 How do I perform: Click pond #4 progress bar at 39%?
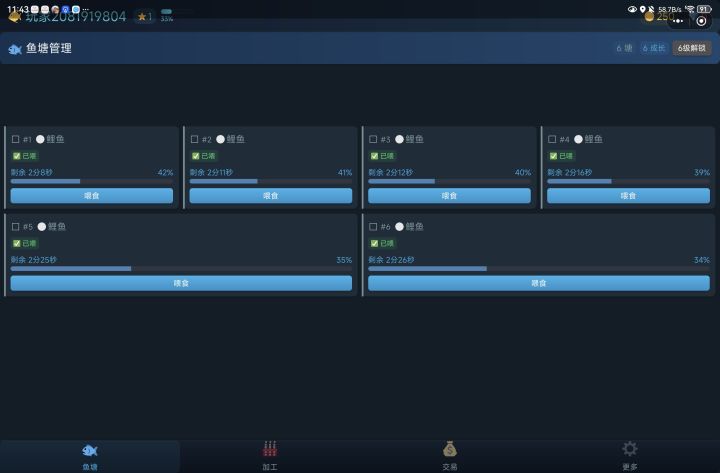tap(629, 181)
